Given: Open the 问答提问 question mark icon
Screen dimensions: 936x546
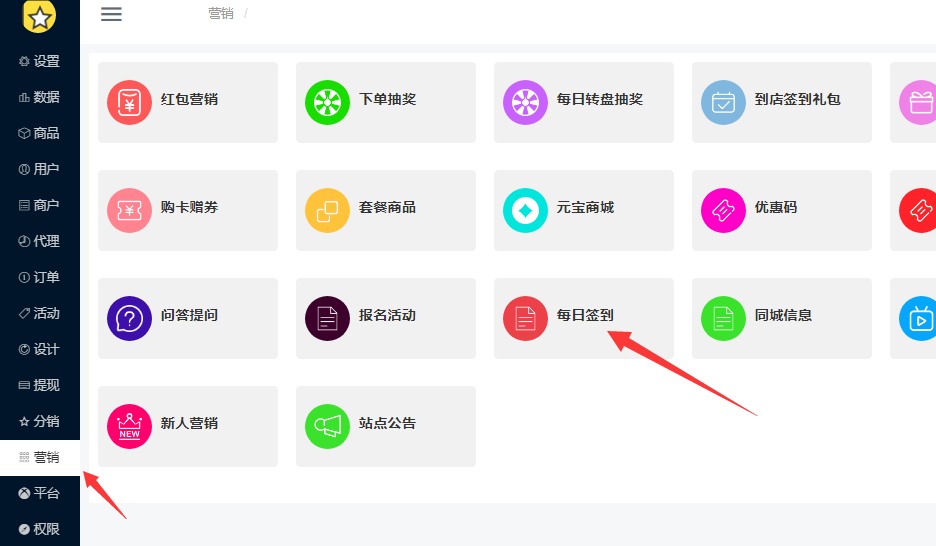Looking at the screenshot, I should [x=130, y=319].
